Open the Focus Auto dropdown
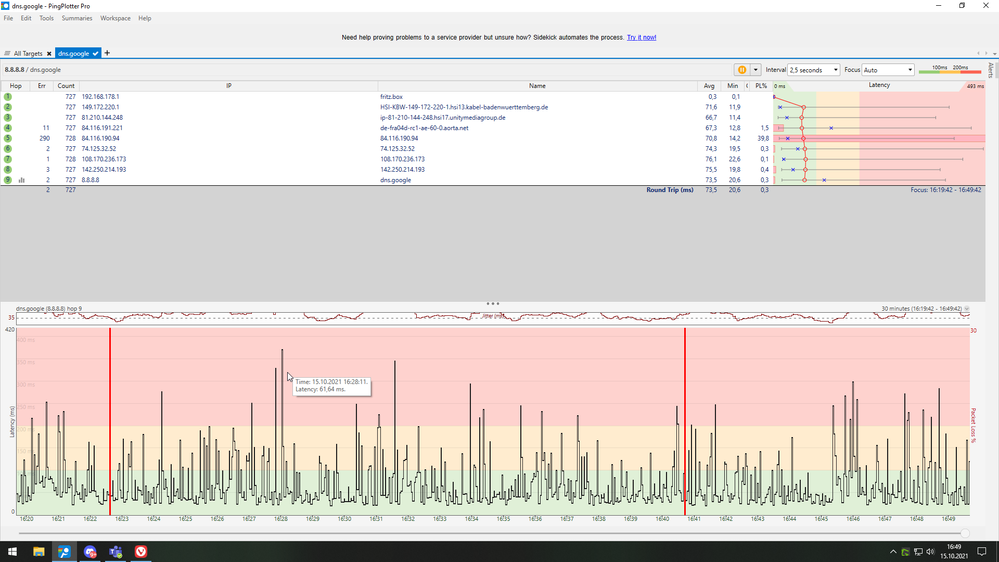Viewport: 999px width, 562px height. (887, 70)
